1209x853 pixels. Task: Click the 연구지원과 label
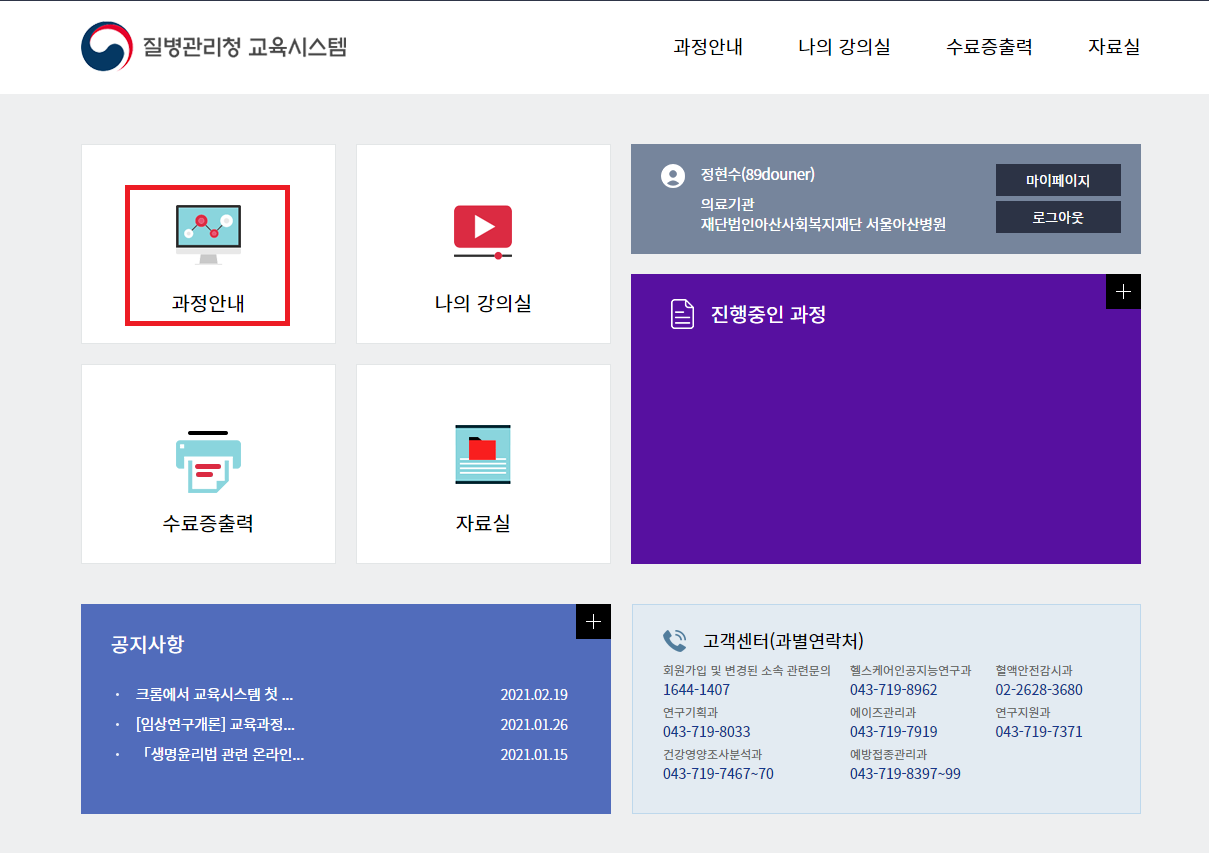1023,713
